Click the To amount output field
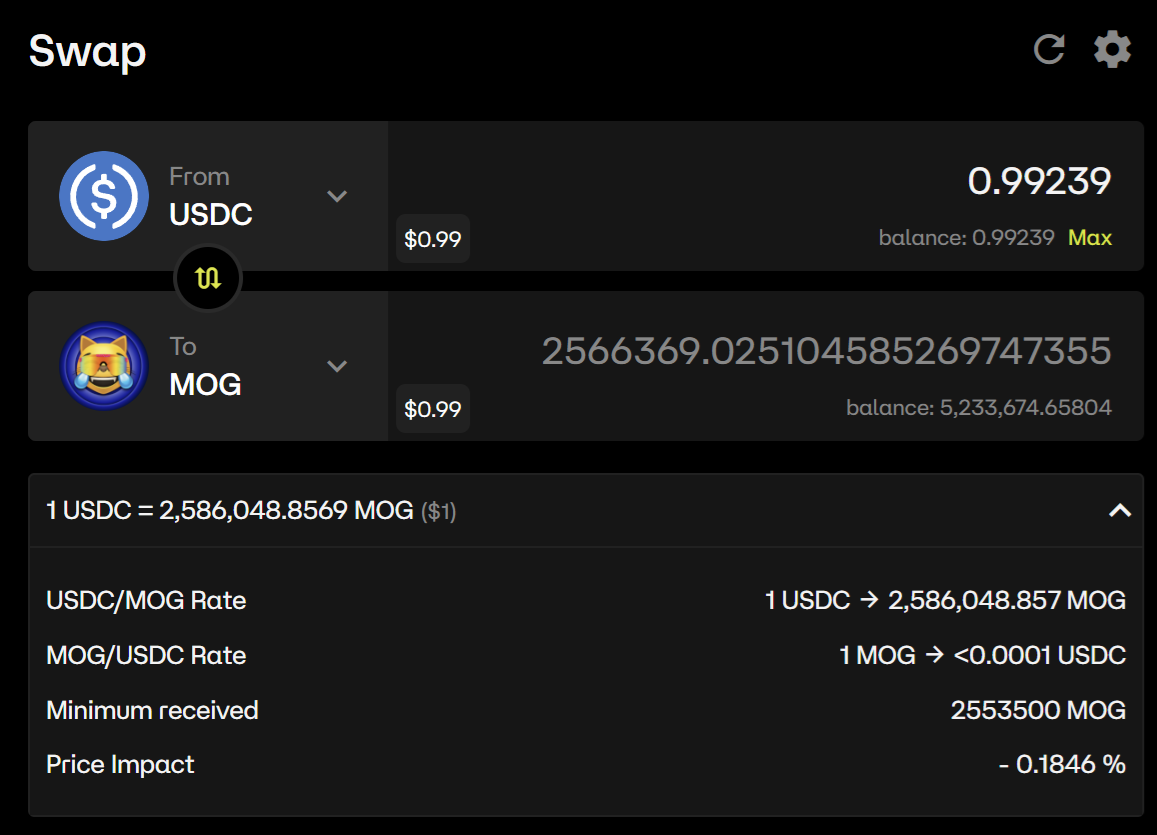This screenshot has width=1157, height=835. [x=826, y=351]
